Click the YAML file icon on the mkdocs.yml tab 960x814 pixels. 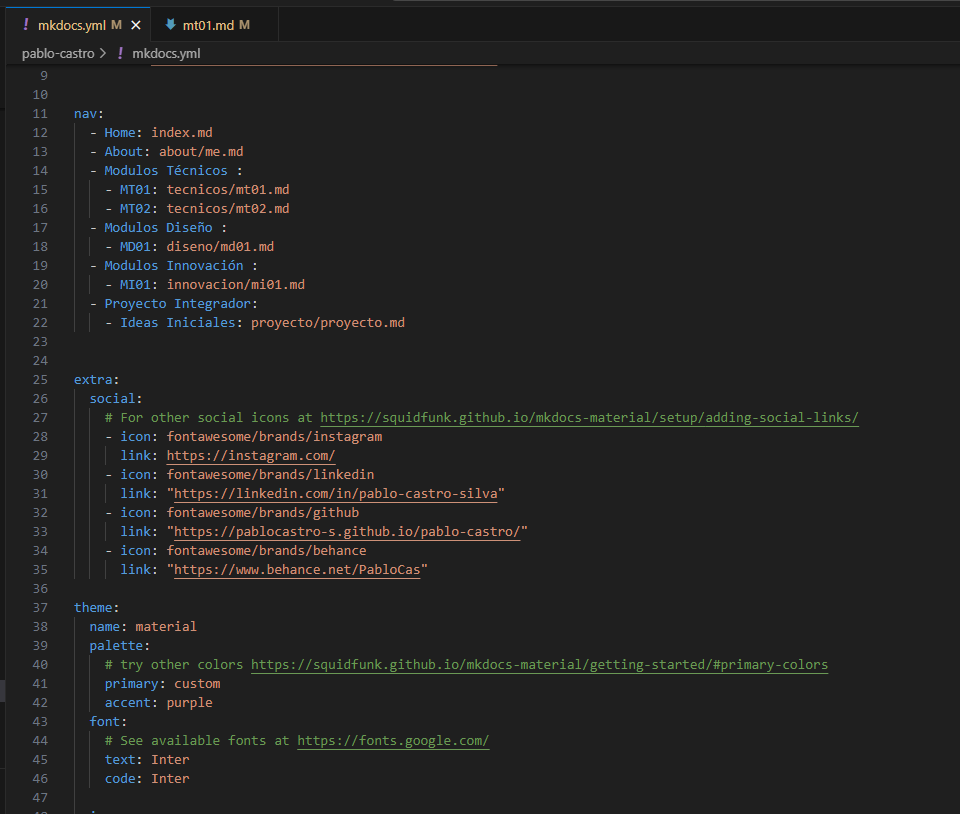pyautogui.click(x=26, y=25)
